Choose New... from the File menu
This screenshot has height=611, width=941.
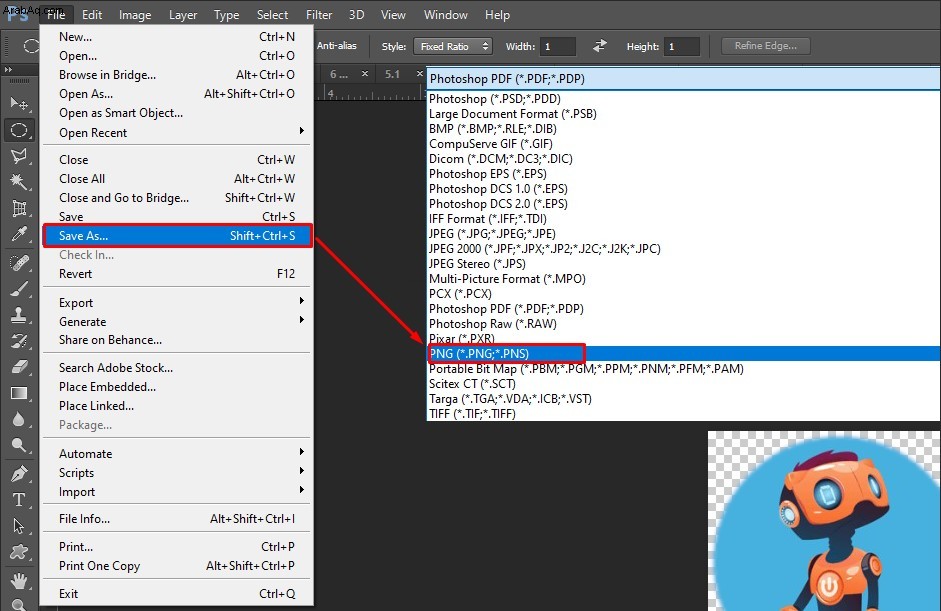[x=178, y=37]
